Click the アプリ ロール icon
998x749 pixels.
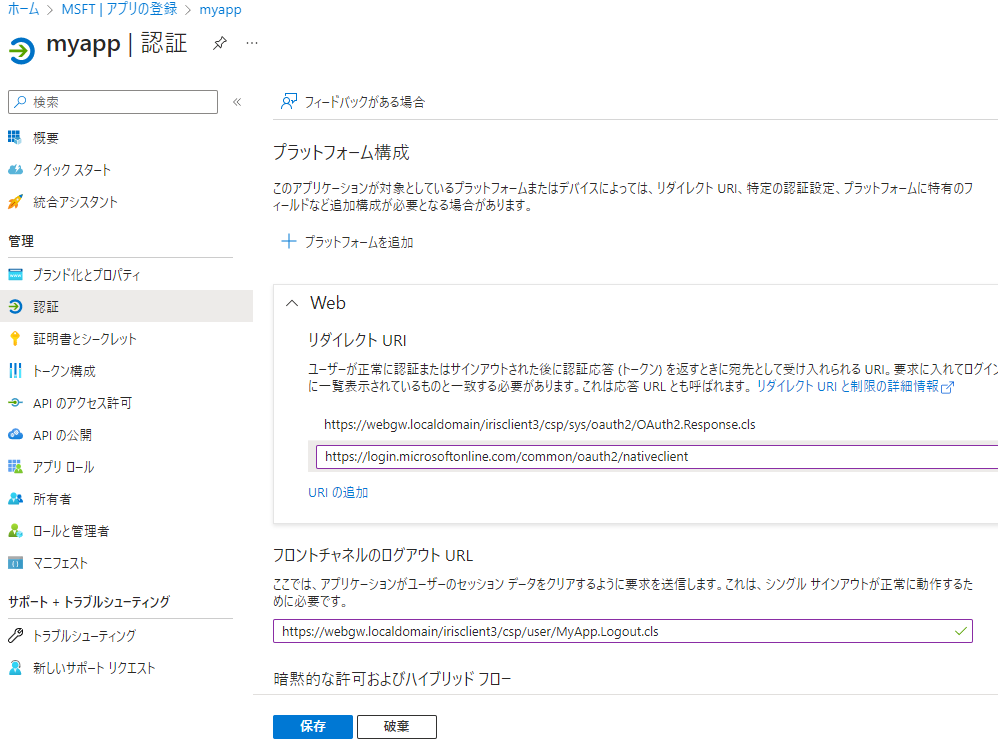(x=15, y=466)
